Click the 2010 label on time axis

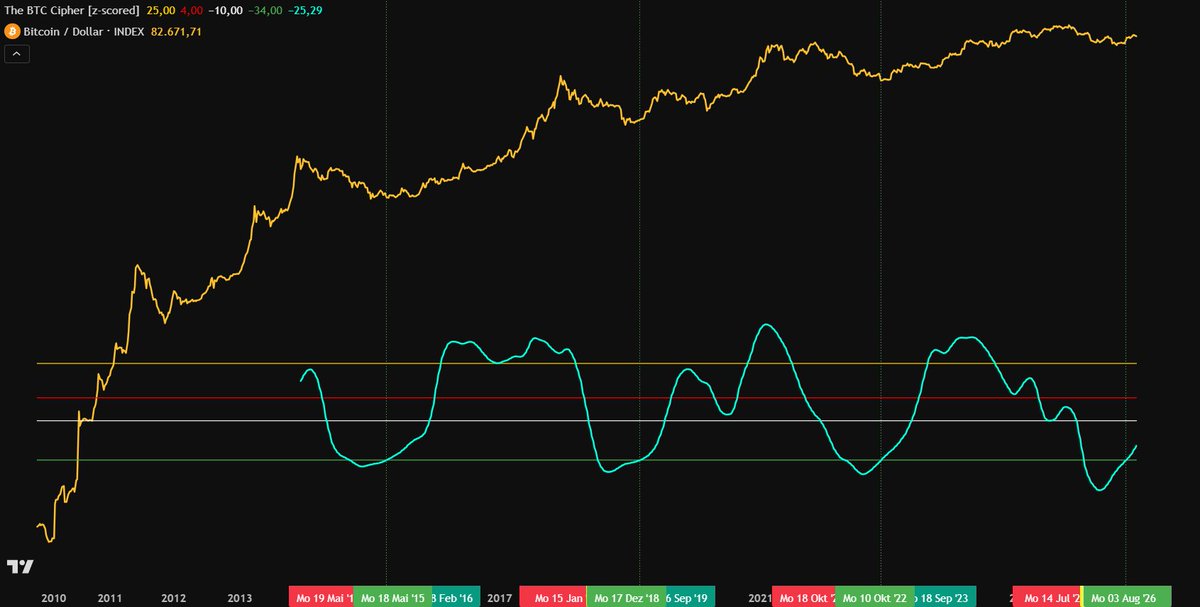[53, 598]
